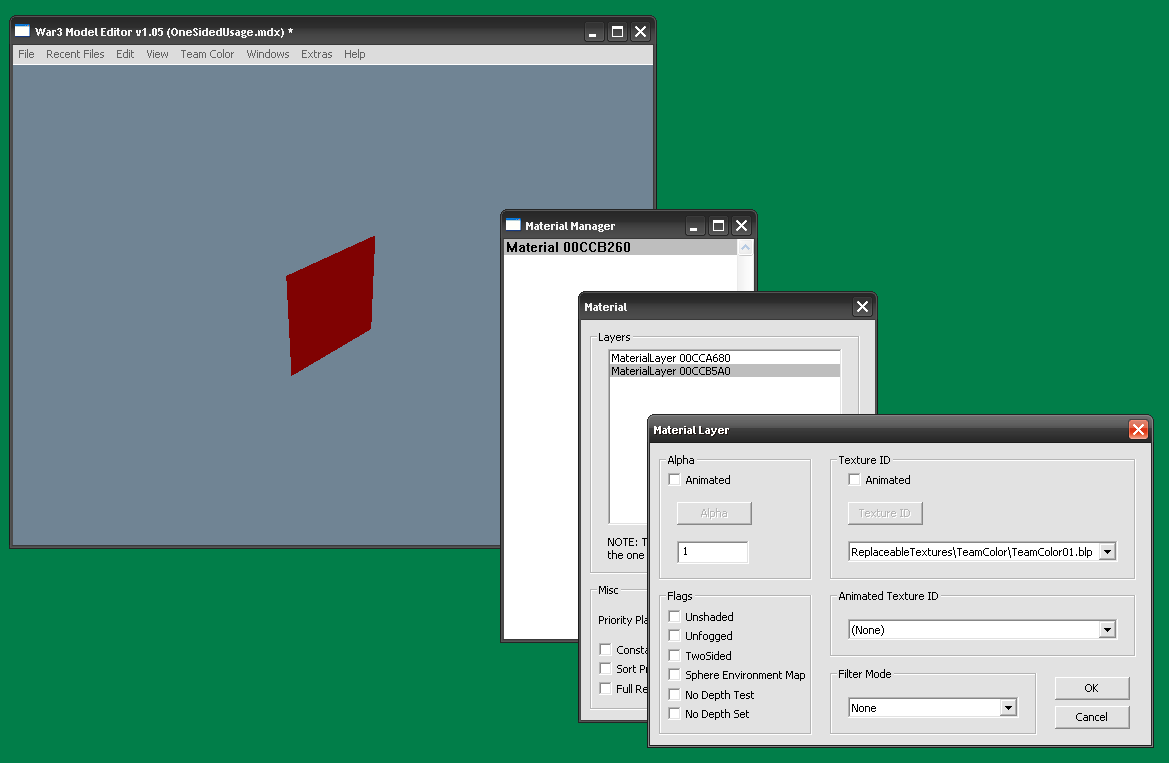Select MaterialLayer 00CCB5A0 in Layers list

point(725,371)
